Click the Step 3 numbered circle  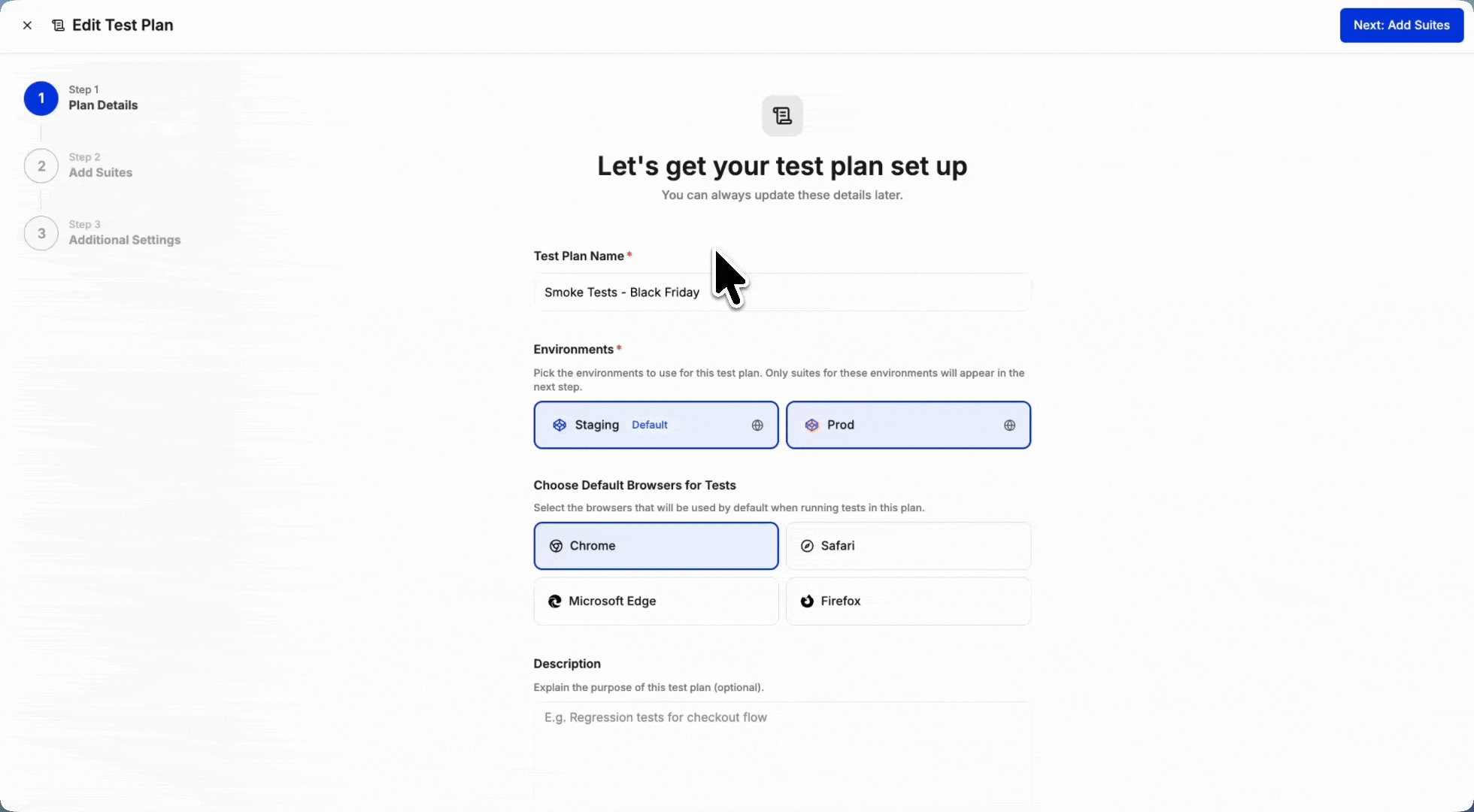[41, 233]
